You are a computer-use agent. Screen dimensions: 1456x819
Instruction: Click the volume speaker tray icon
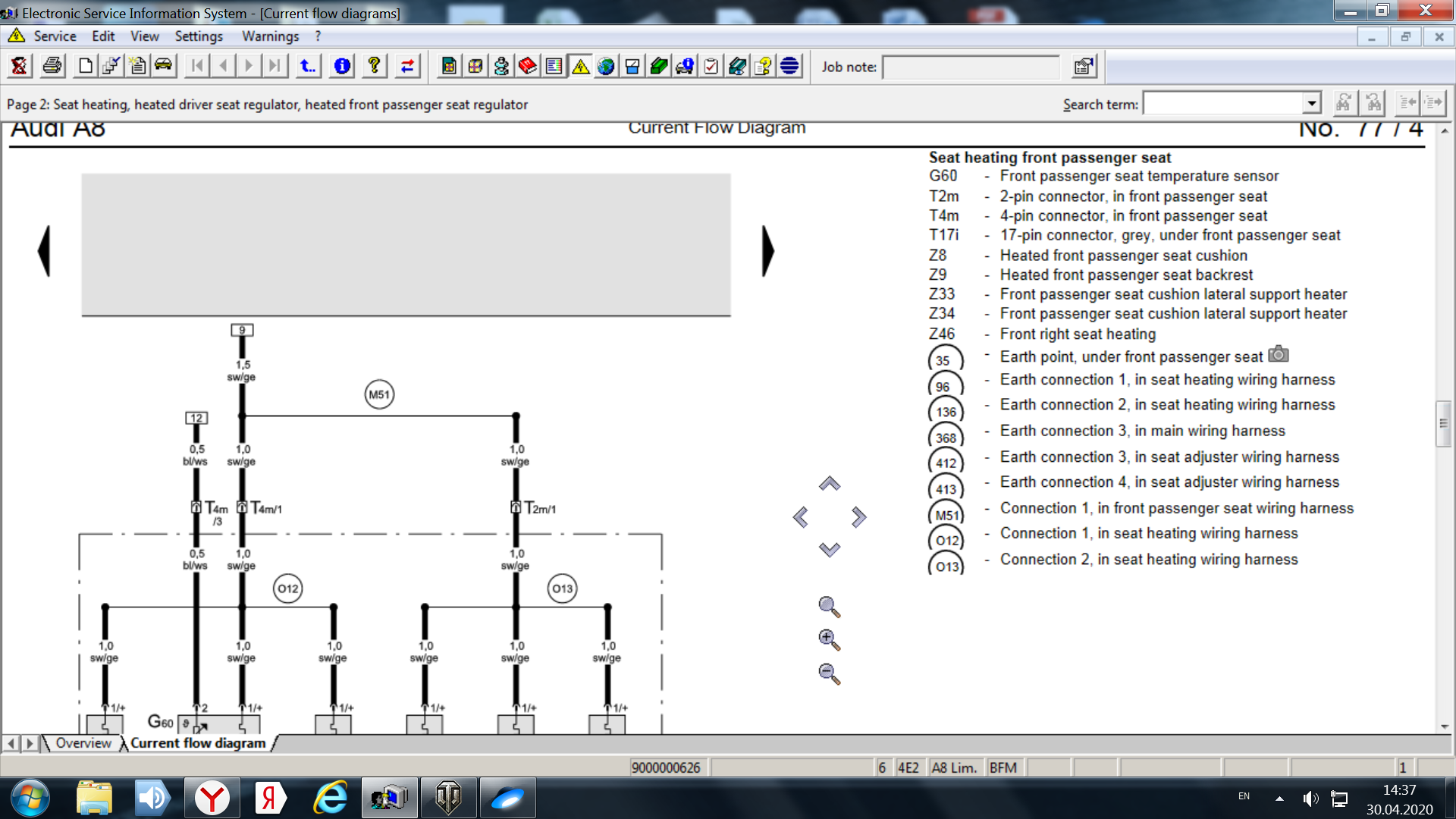click(1310, 799)
